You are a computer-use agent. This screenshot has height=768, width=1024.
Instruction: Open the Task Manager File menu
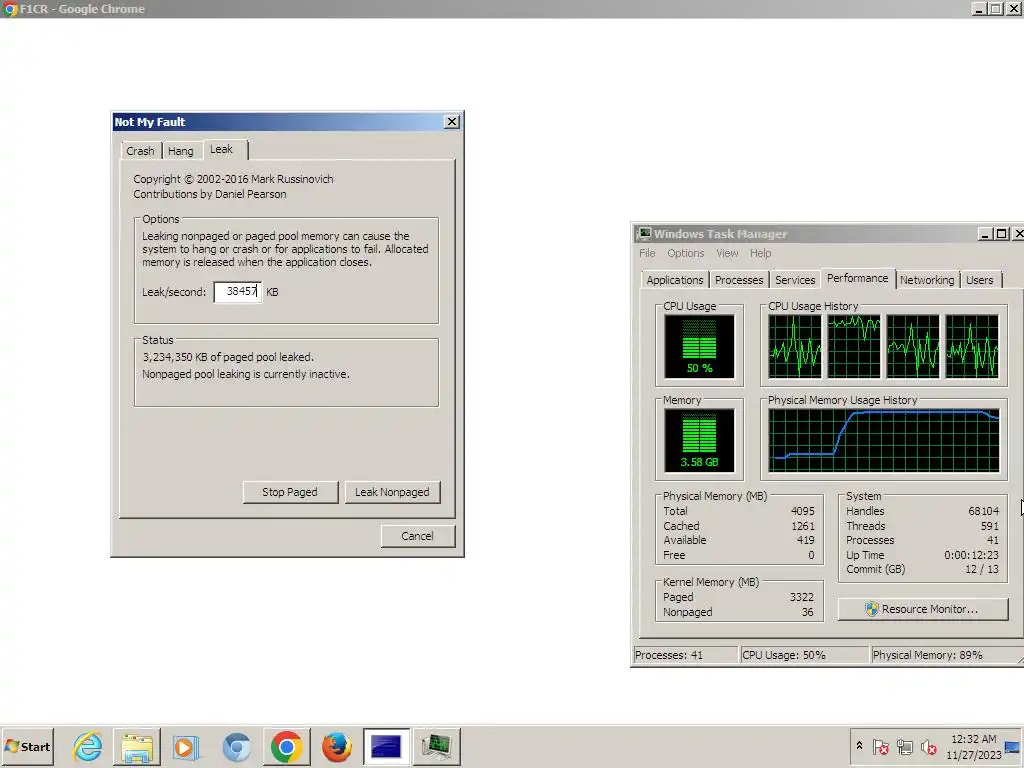pos(647,253)
